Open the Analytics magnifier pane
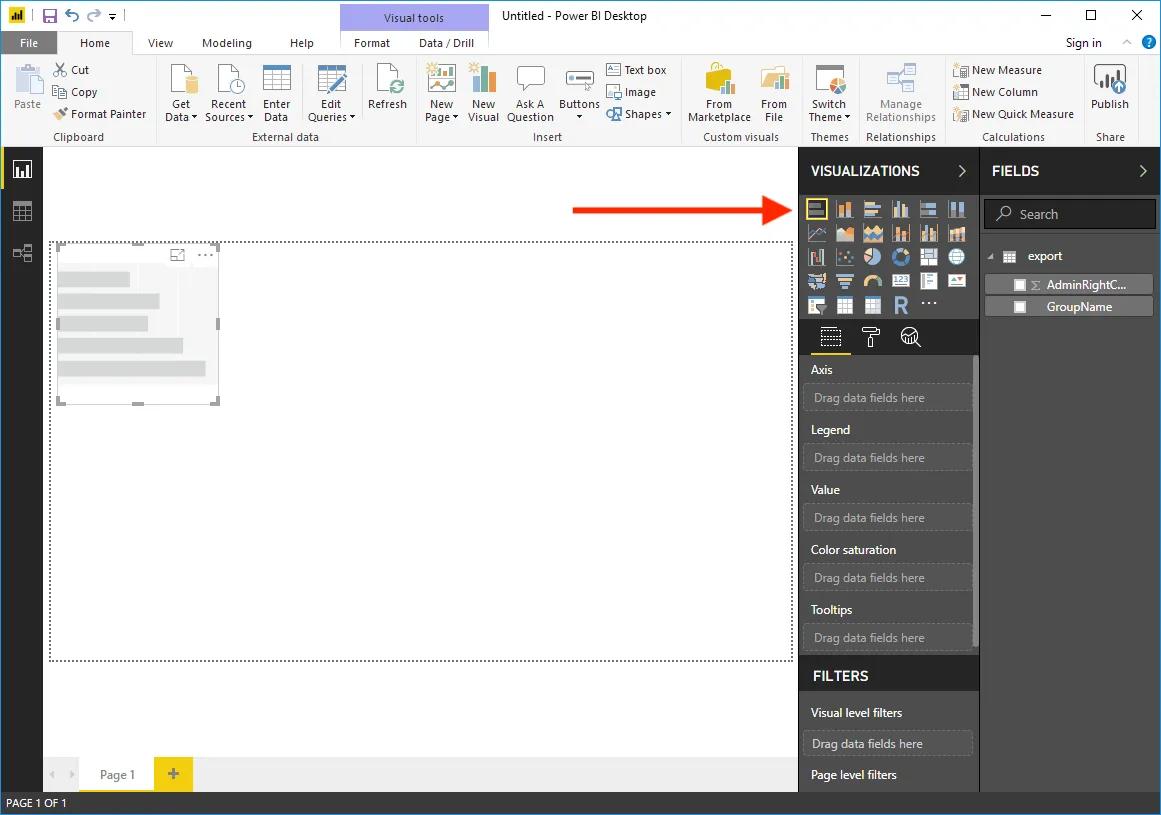This screenshot has height=815, width=1161. coord(910,338)
